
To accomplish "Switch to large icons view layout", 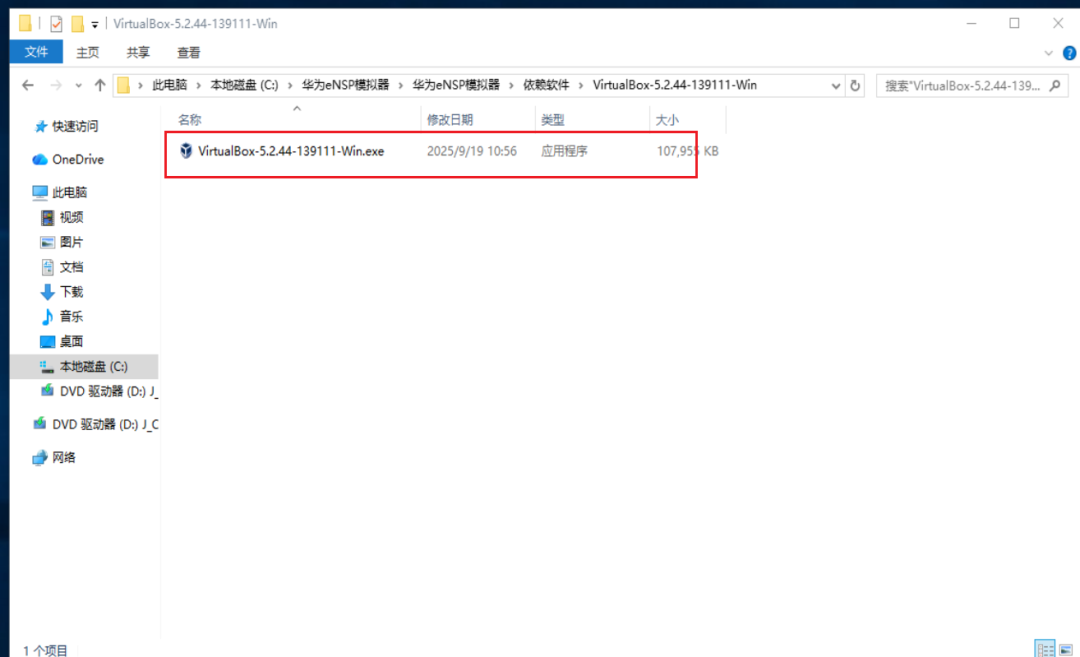I will tap(1066, 649).
